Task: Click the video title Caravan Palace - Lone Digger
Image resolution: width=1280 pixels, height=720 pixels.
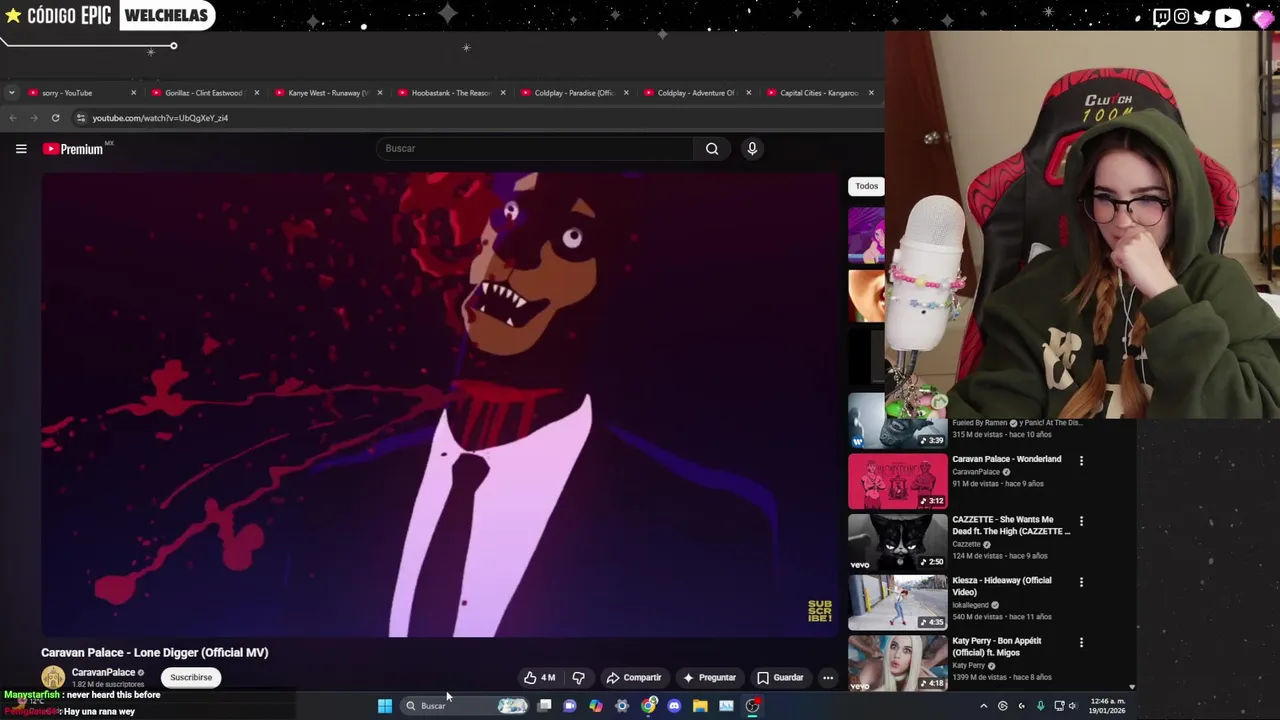Action: (155, 653)
